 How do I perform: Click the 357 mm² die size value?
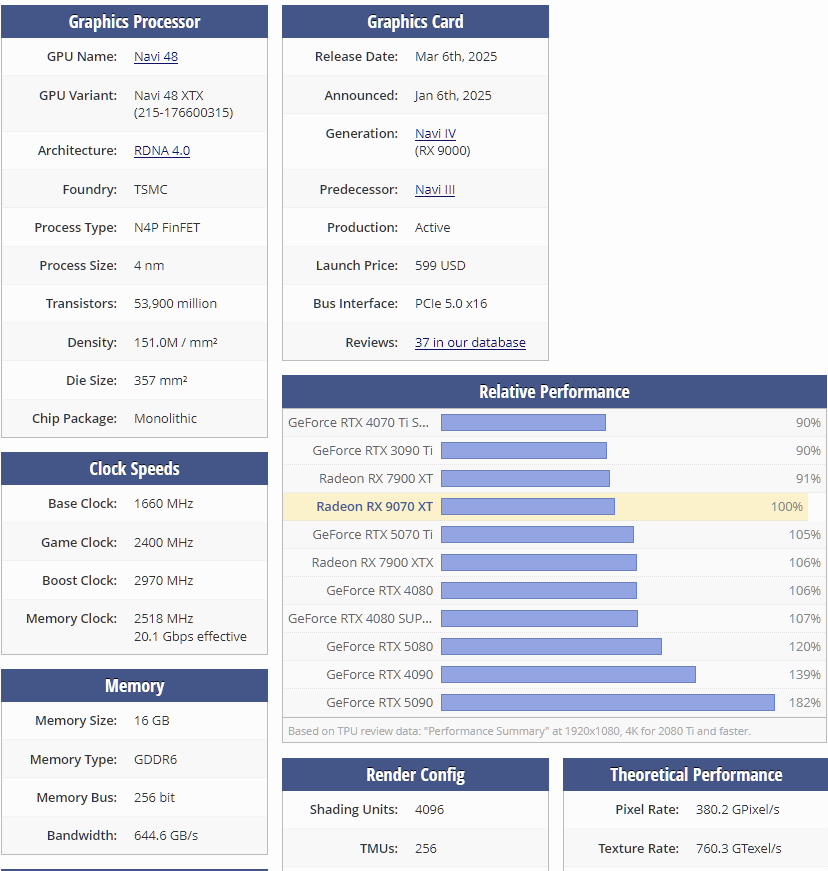(160, 381)
